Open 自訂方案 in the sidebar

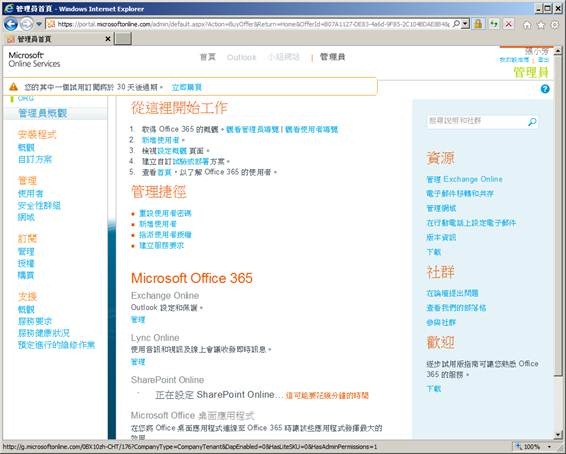coord(35,159)
